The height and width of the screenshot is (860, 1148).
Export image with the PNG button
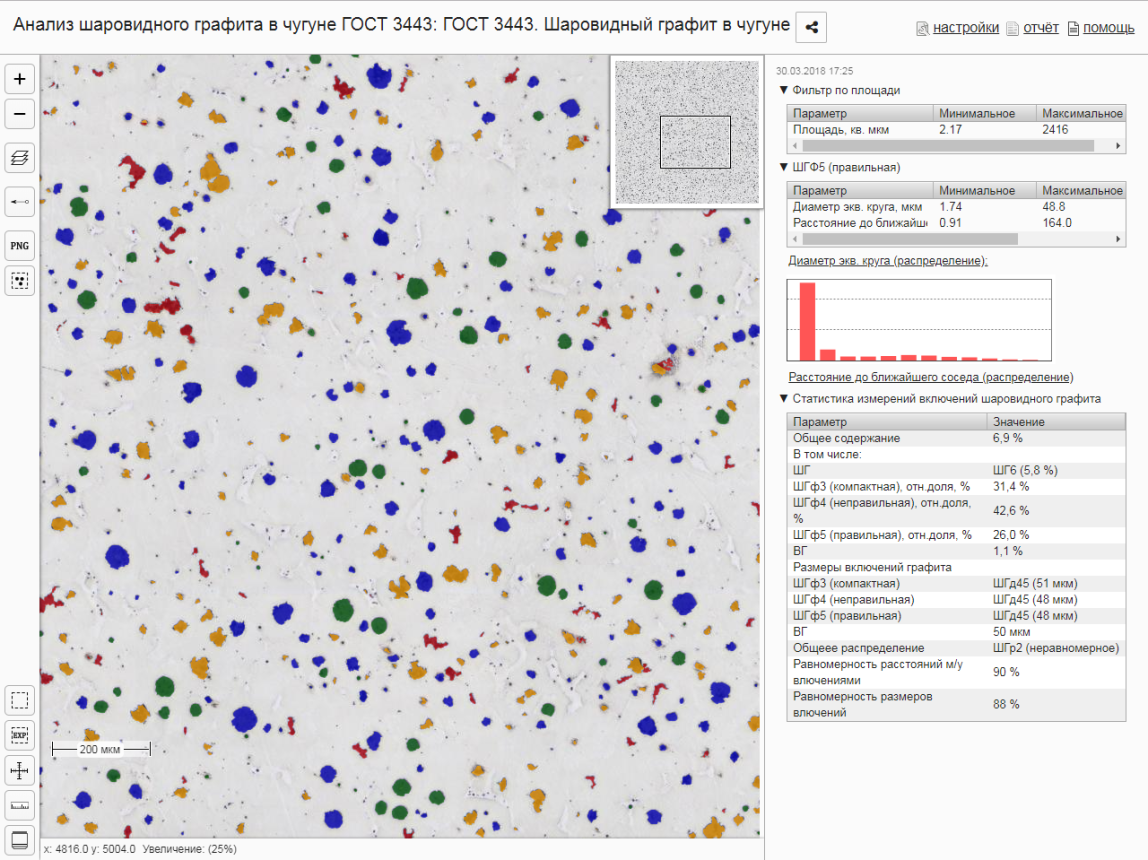point(20,245)
